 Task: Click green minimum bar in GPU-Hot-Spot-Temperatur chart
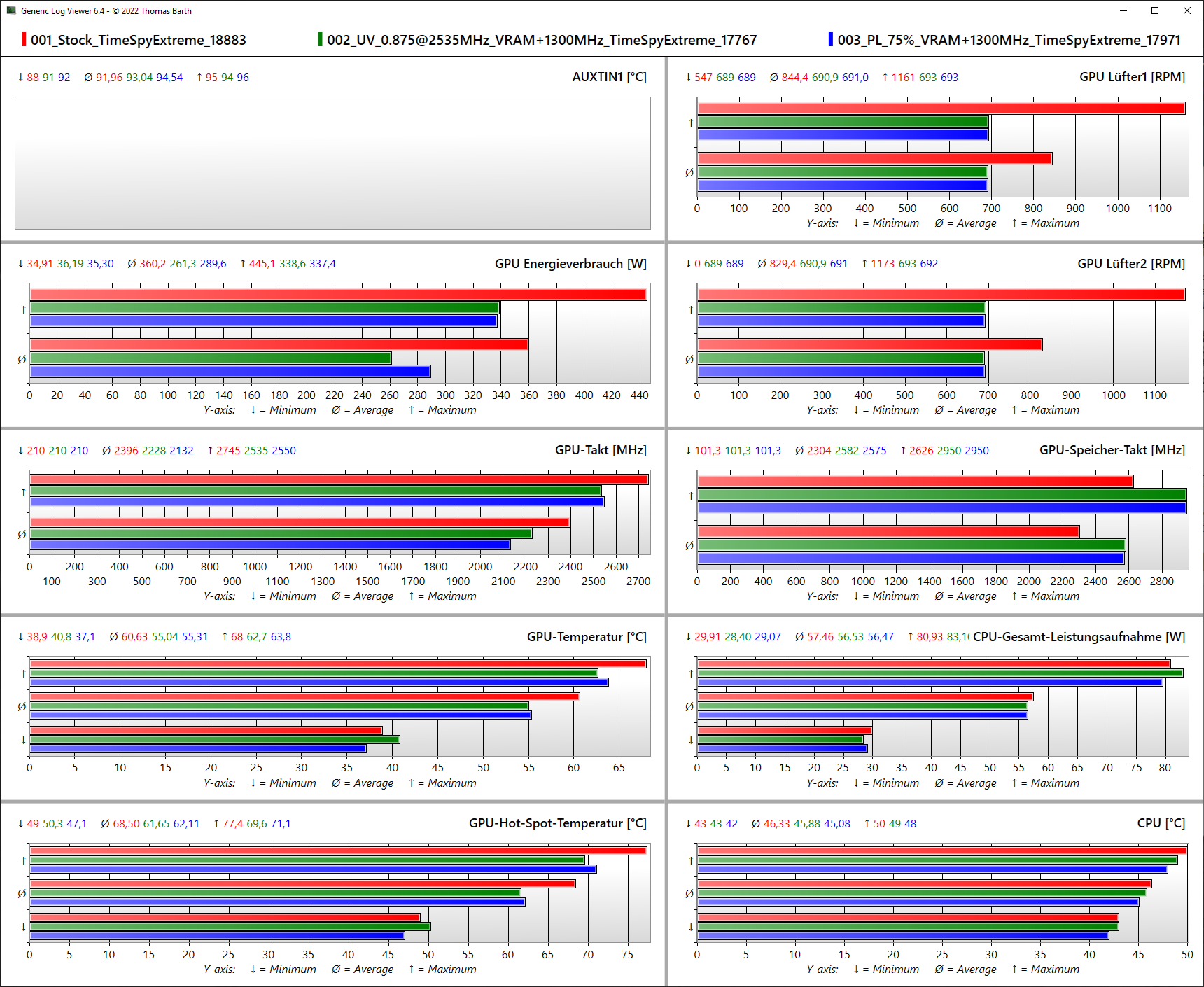tap(230, 927)
